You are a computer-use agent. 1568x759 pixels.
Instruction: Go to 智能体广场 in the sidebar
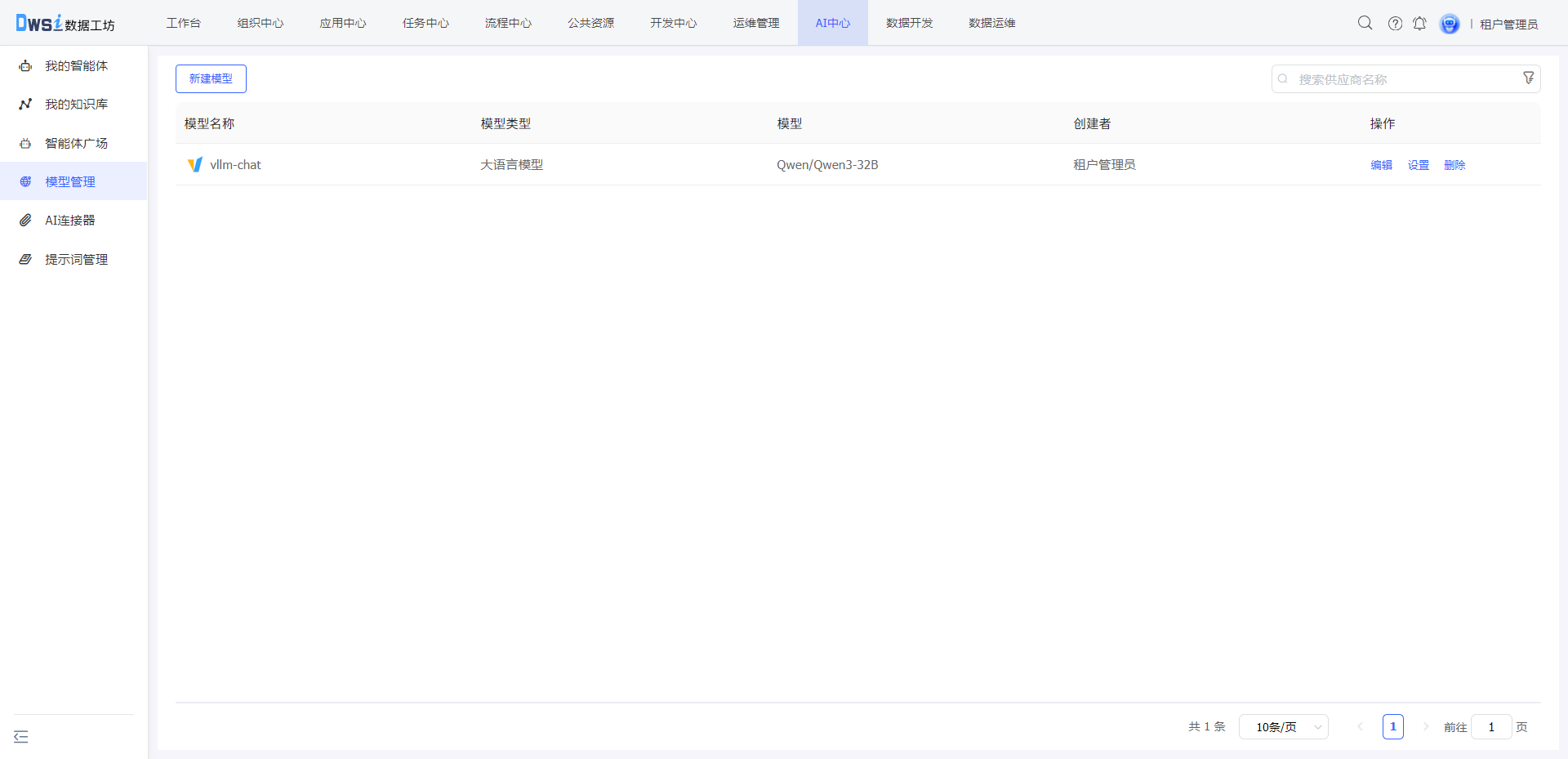coord(76,143)
